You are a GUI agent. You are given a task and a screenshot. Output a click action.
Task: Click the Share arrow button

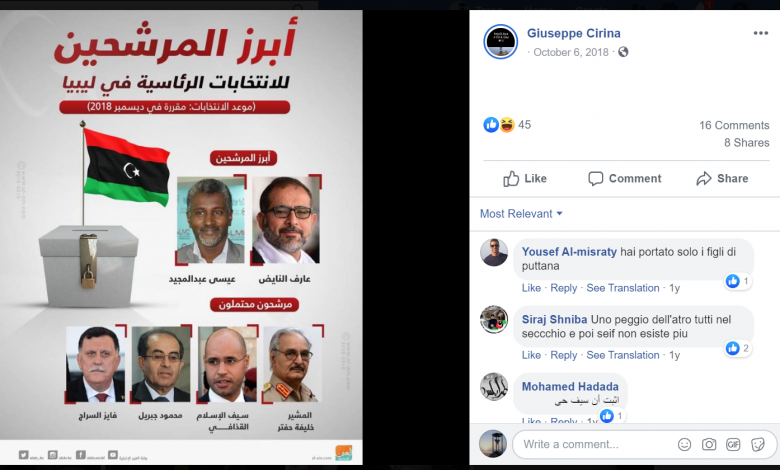point(722,179)
